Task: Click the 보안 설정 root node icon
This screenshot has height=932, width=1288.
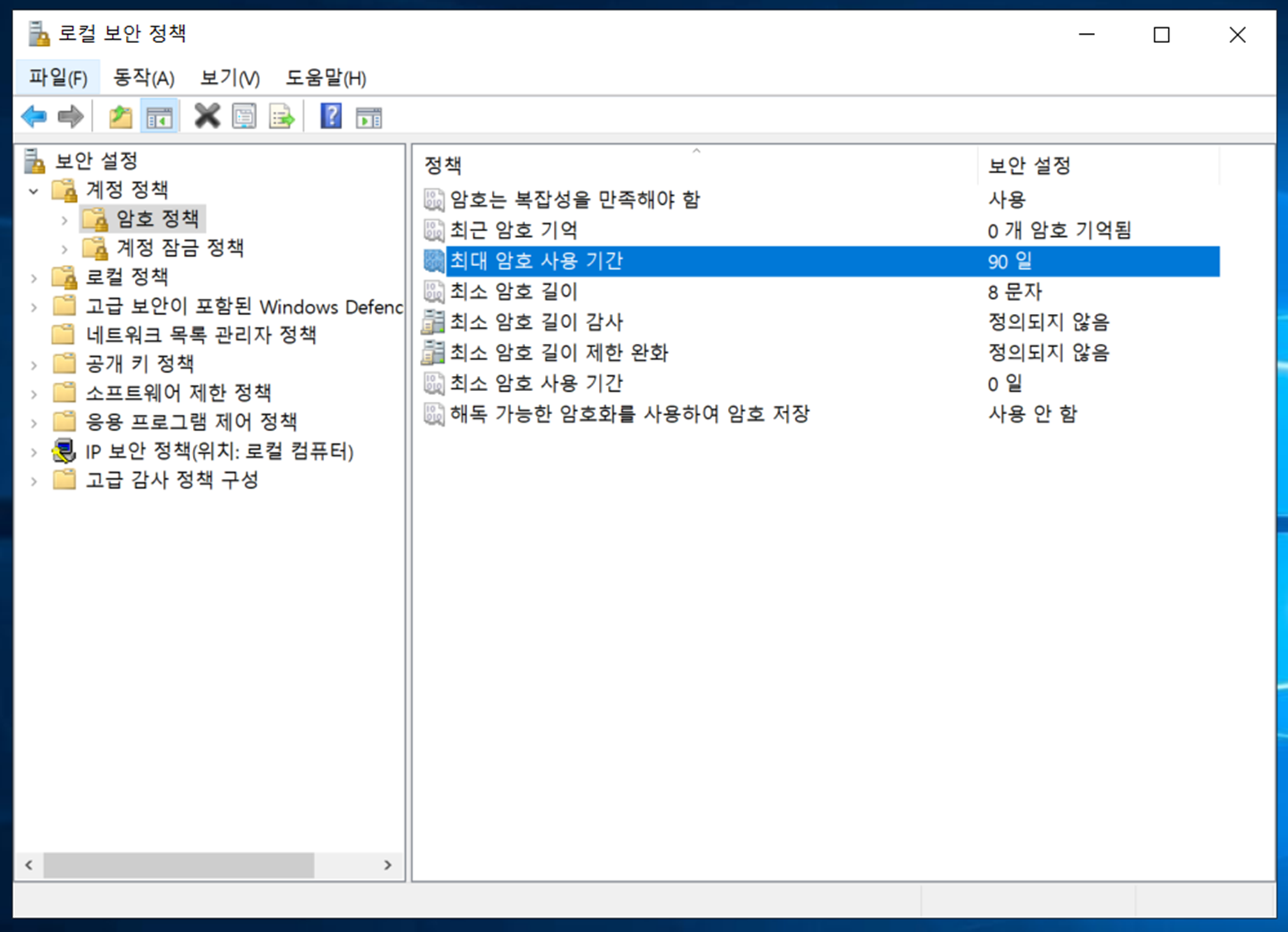Action: (35, 161)
